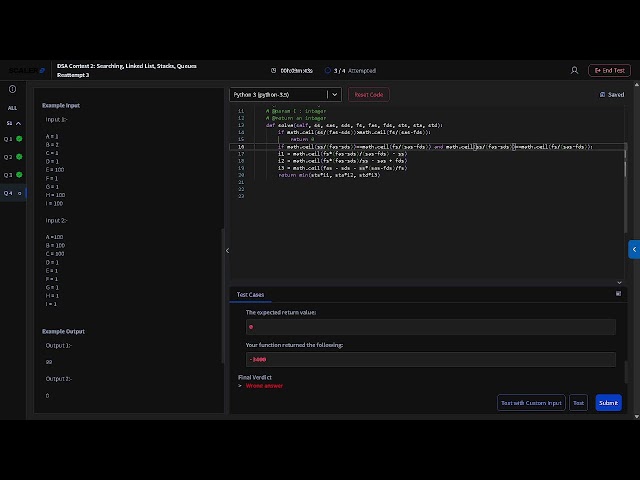
Task: Switch to the Test Cases tab
Action: tap(250, 295)
